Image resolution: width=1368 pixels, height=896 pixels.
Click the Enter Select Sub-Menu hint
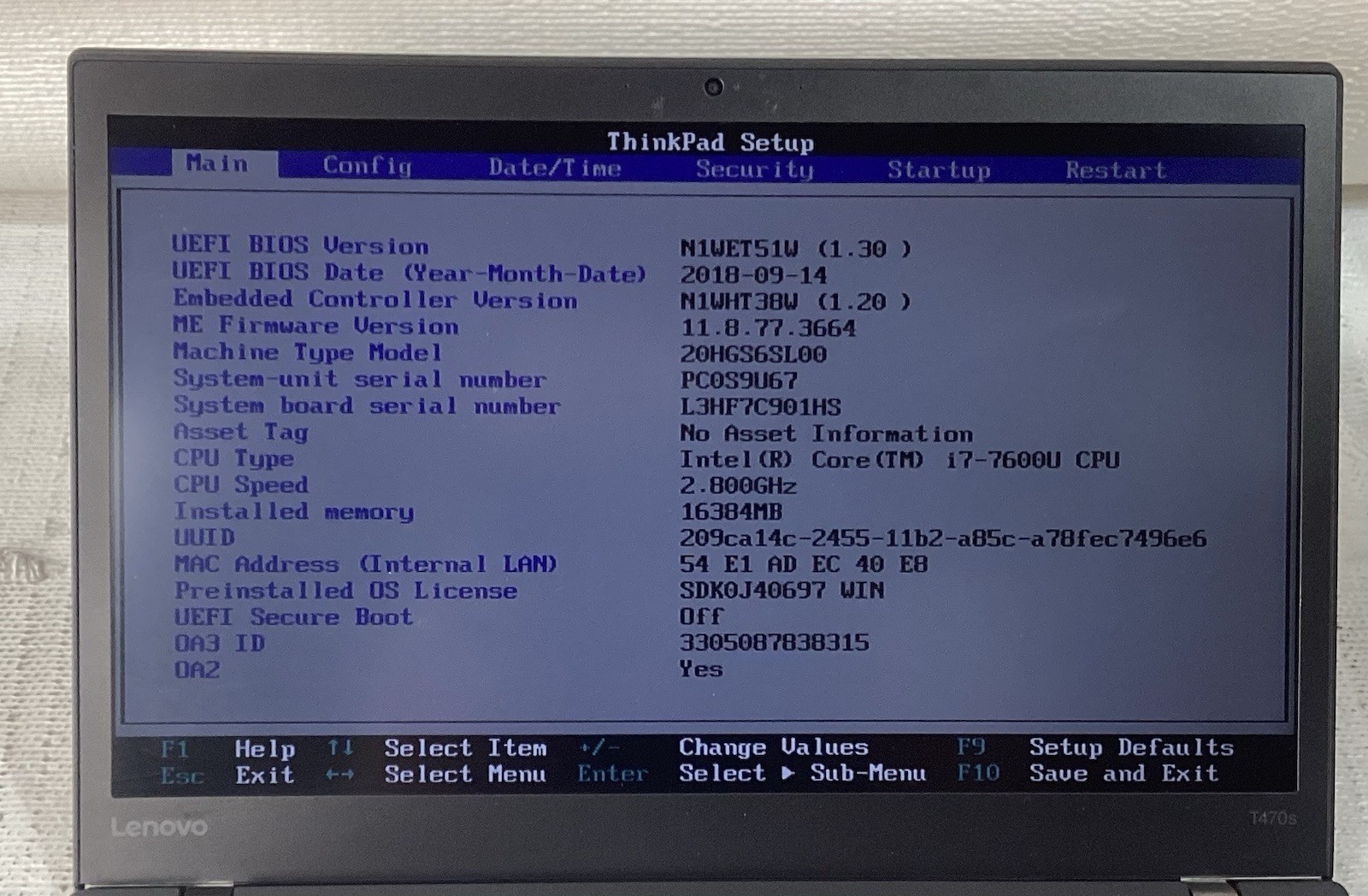pyautogui.click(x=752, y=773)
